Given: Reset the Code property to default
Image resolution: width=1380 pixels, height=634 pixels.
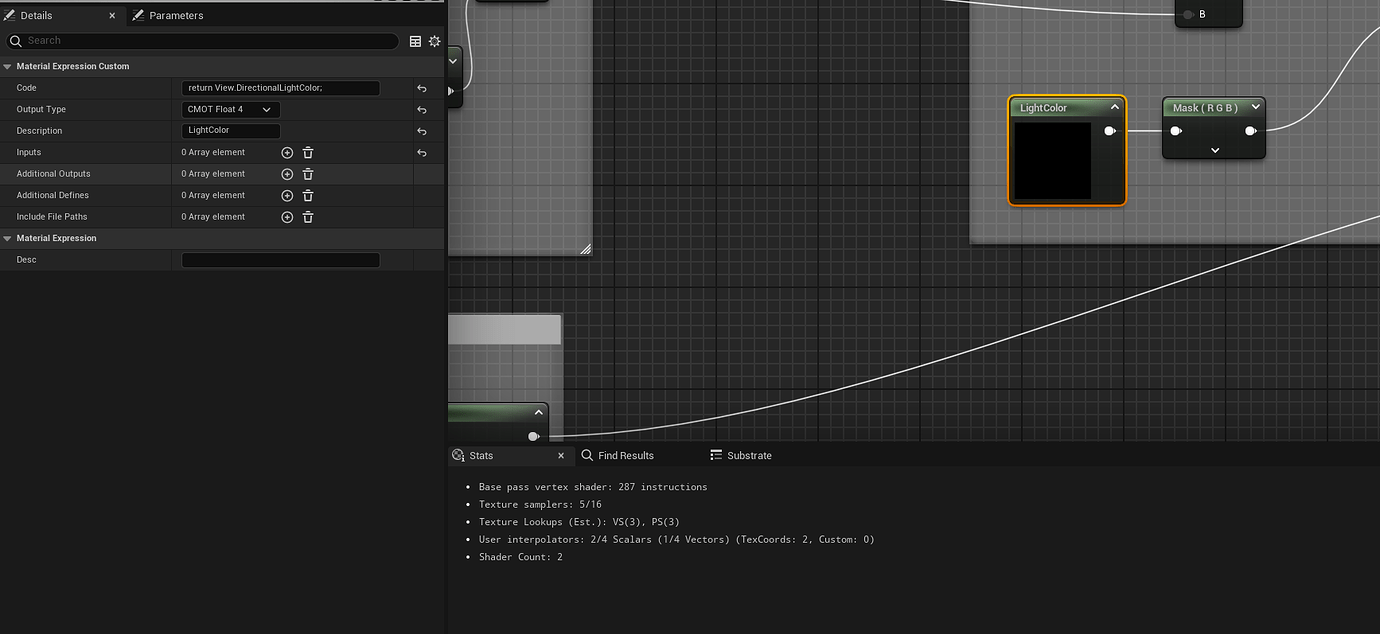Looking at the screenshot, I should (x=421, y=88).
